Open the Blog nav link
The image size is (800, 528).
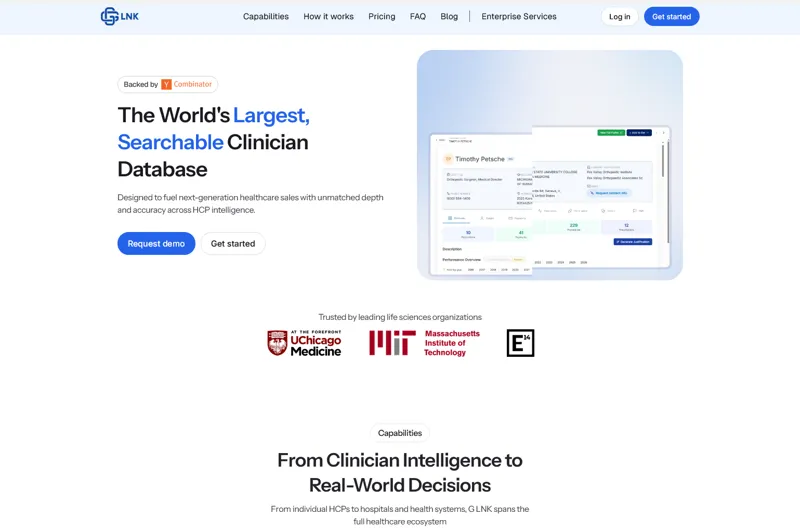point(449,16)
